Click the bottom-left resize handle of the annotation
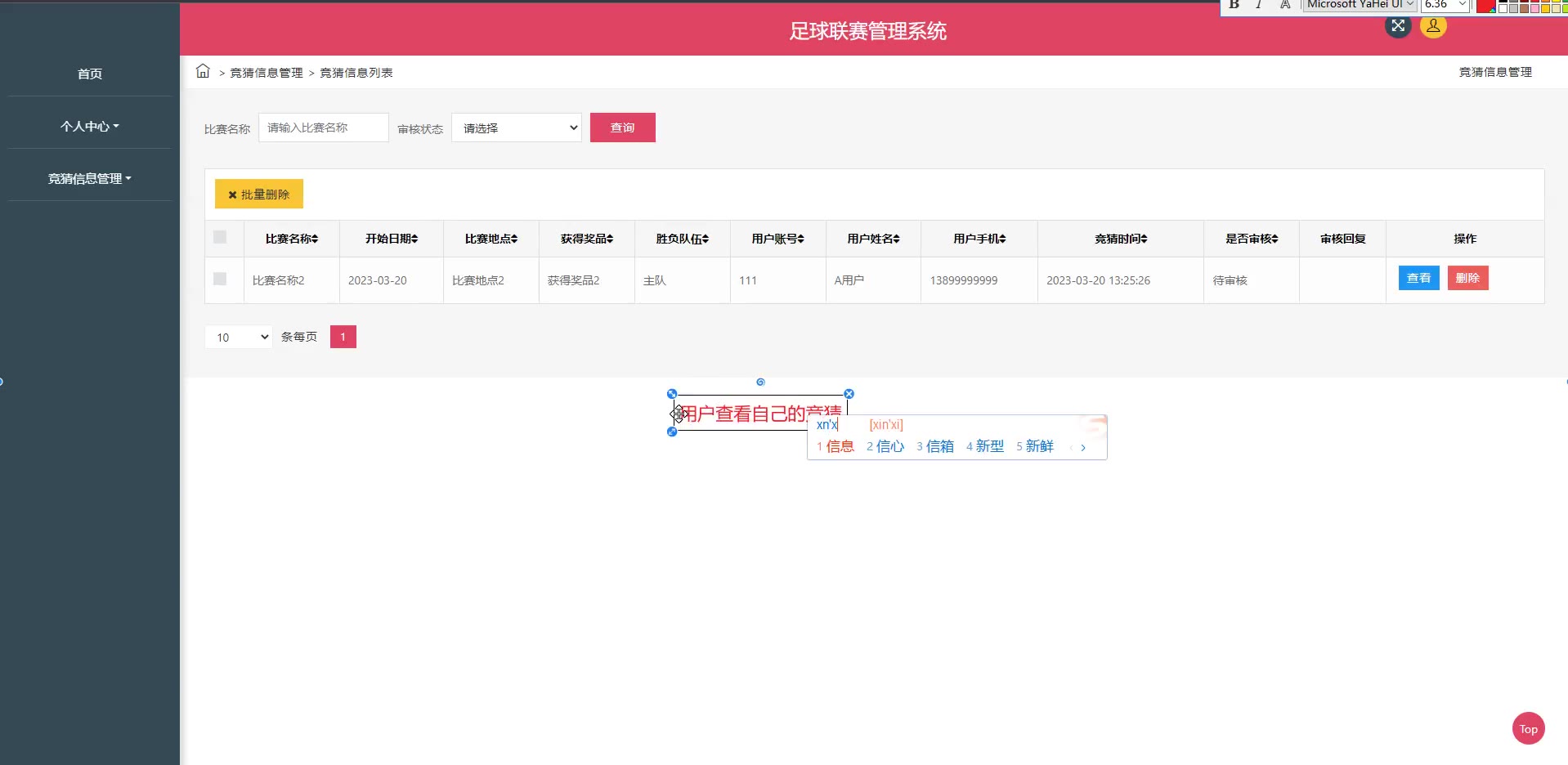 click(x=672, y=432)
